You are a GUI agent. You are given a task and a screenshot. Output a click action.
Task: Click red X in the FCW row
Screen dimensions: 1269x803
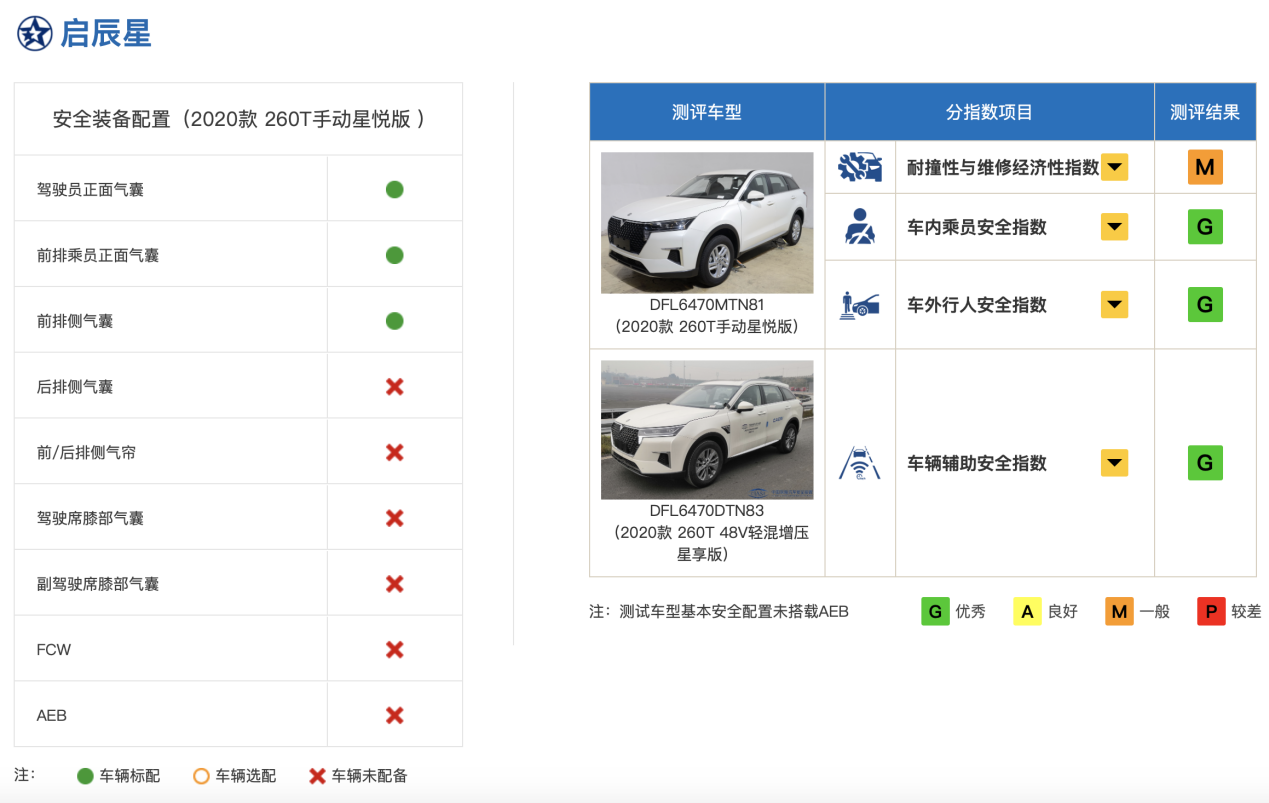394,649
